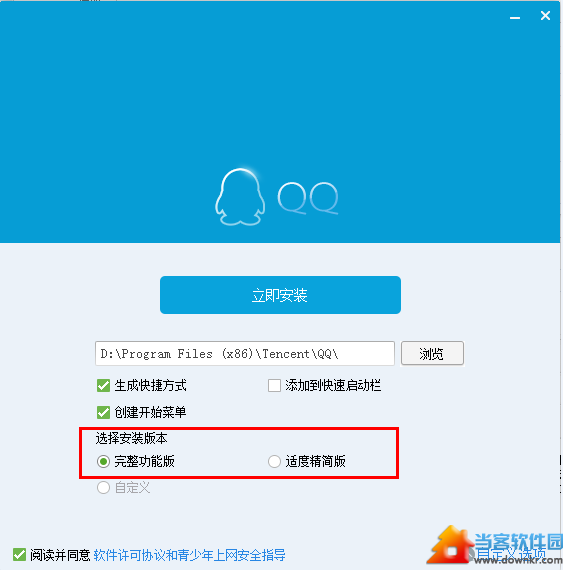Toggle 阅读并同意 agreement checkbox
Screen dimensions: 563x570
coord(19,555)
